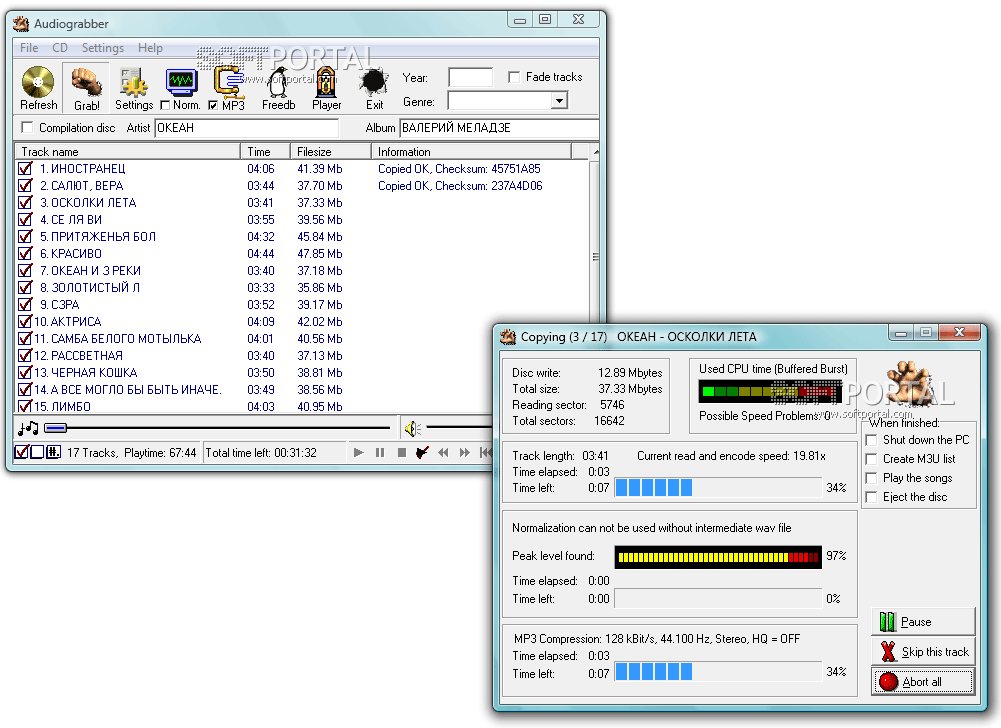This screenshot has height=728, width=1001.
Task: Click the Skip this track button
Action: point(922,652)
